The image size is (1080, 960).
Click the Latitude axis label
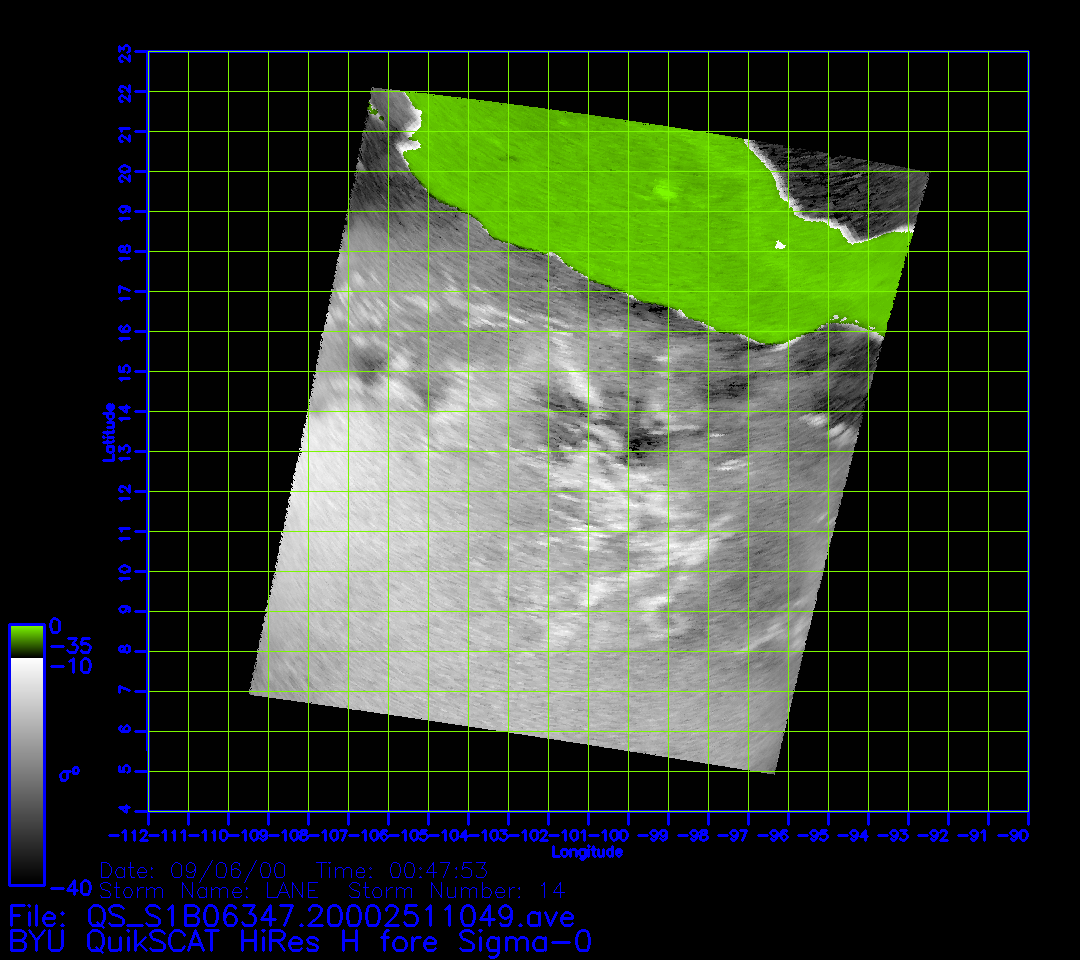(x=110, y=431)
